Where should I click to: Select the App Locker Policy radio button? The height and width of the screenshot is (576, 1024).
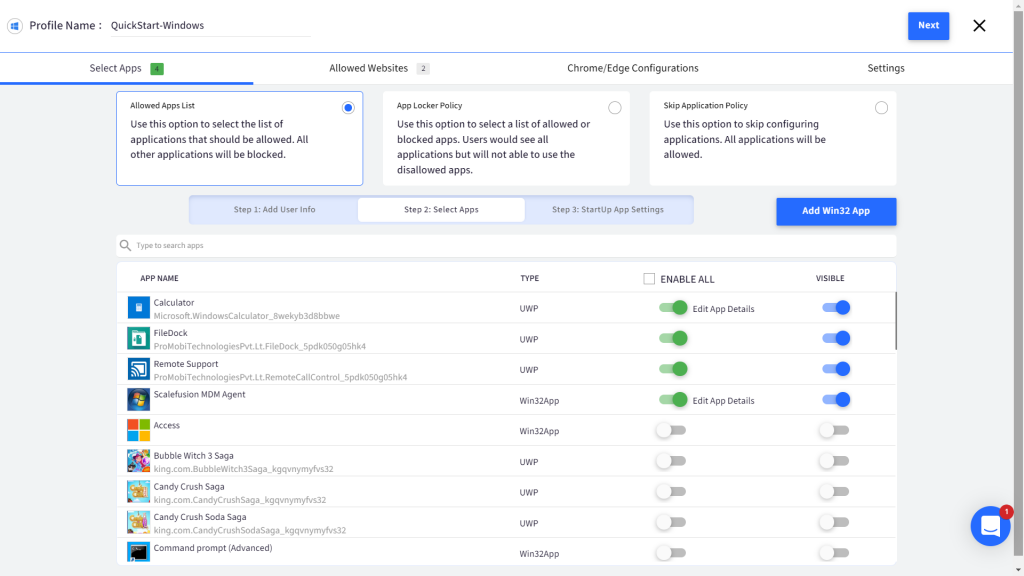point(615,108)
